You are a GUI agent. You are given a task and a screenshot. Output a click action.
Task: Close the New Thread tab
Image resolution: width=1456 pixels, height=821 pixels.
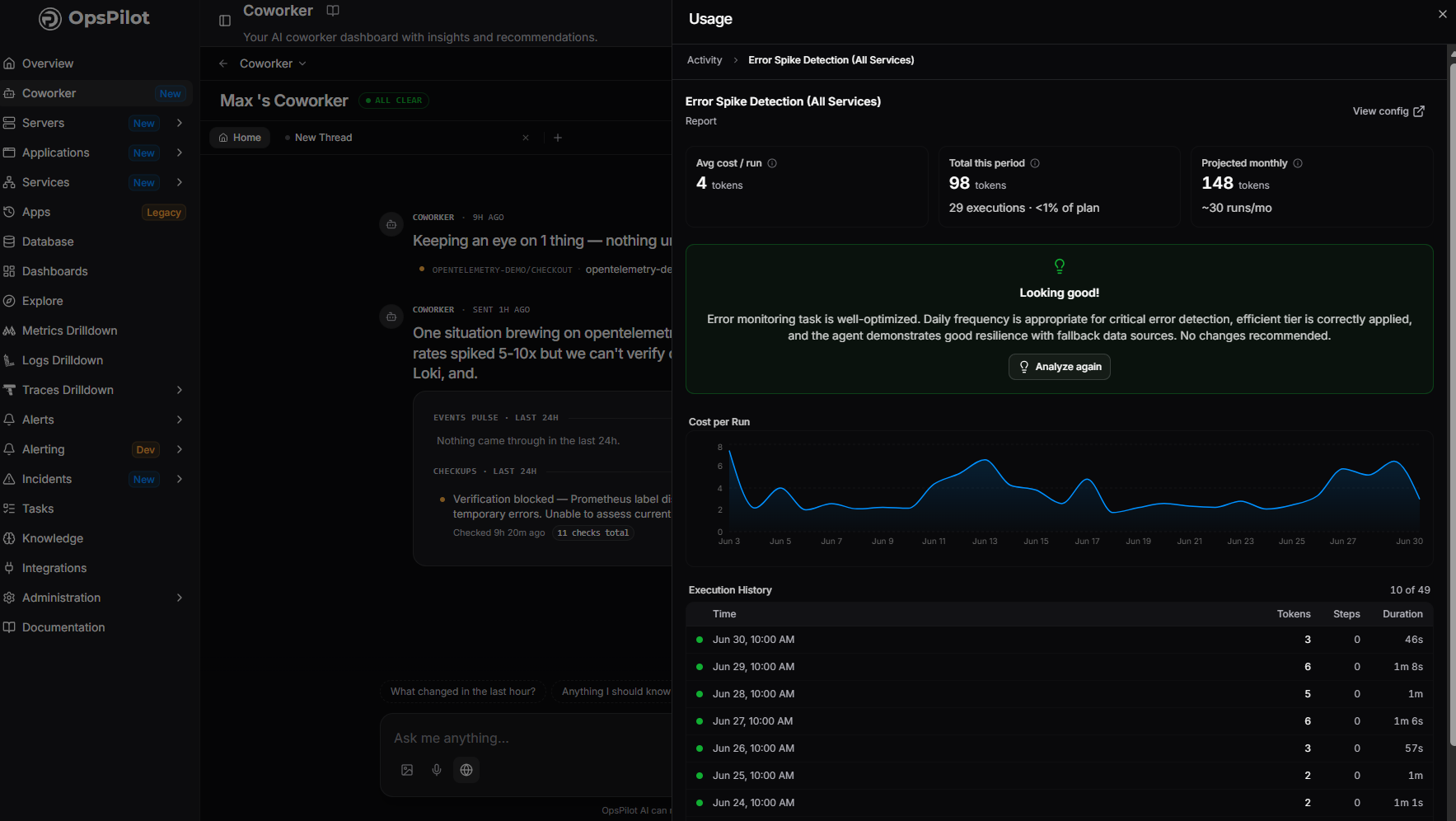click(x=526, y=138)
